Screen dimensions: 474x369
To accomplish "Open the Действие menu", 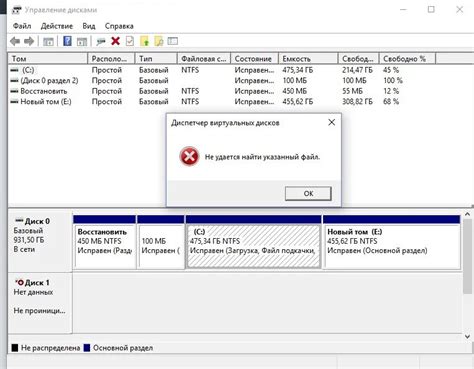I will pyautogui.click(x=57, y=26).
